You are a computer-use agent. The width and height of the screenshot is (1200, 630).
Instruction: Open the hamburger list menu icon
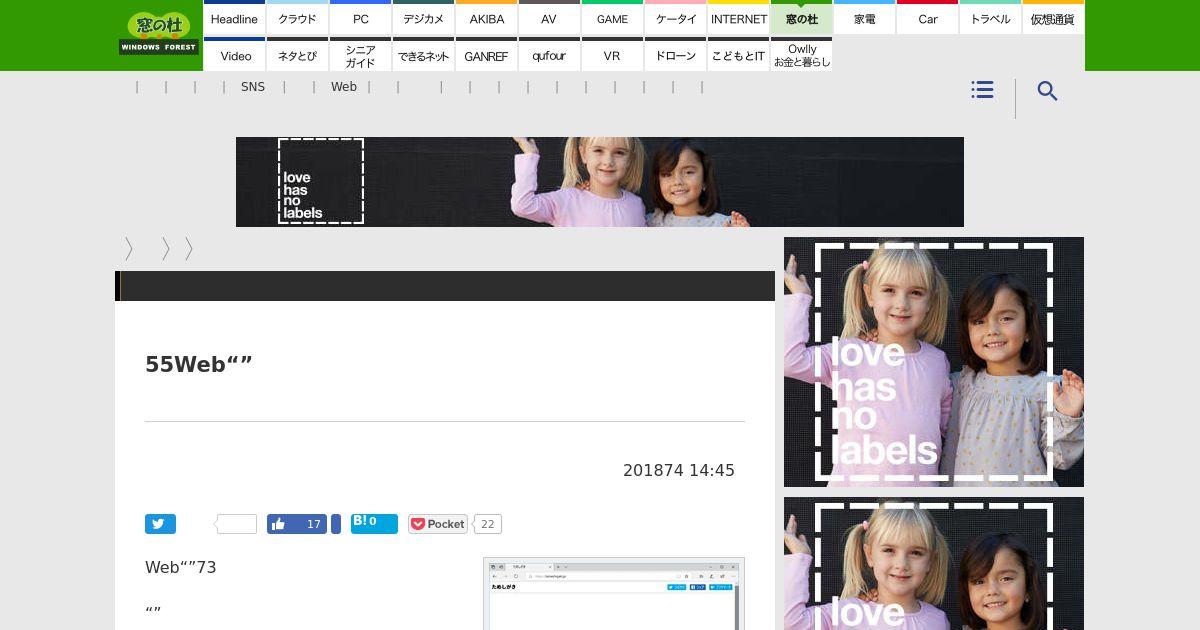(x=982, y=90)
